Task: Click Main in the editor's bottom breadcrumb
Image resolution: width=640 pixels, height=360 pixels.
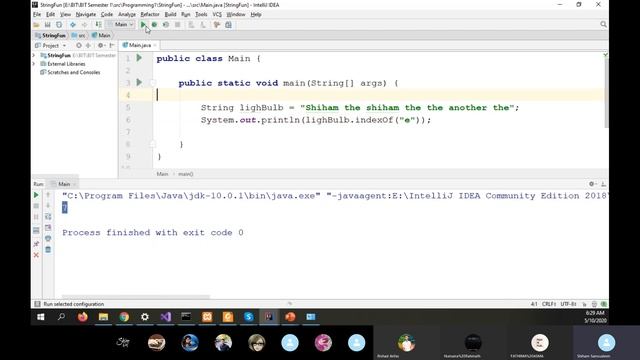Action: (x=162, y=174)
